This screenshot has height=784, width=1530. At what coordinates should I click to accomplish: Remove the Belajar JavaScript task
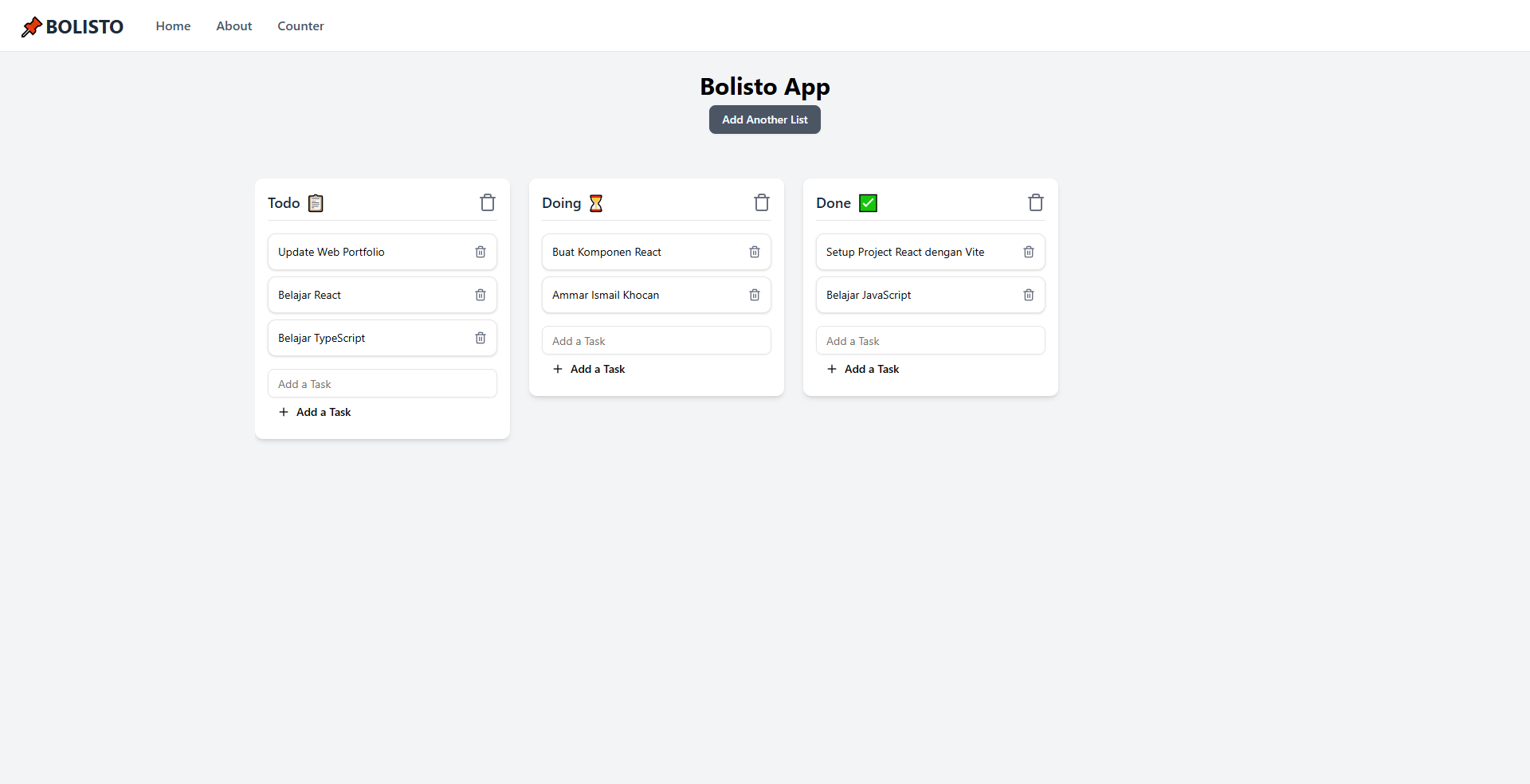[x=1029, y=295]
